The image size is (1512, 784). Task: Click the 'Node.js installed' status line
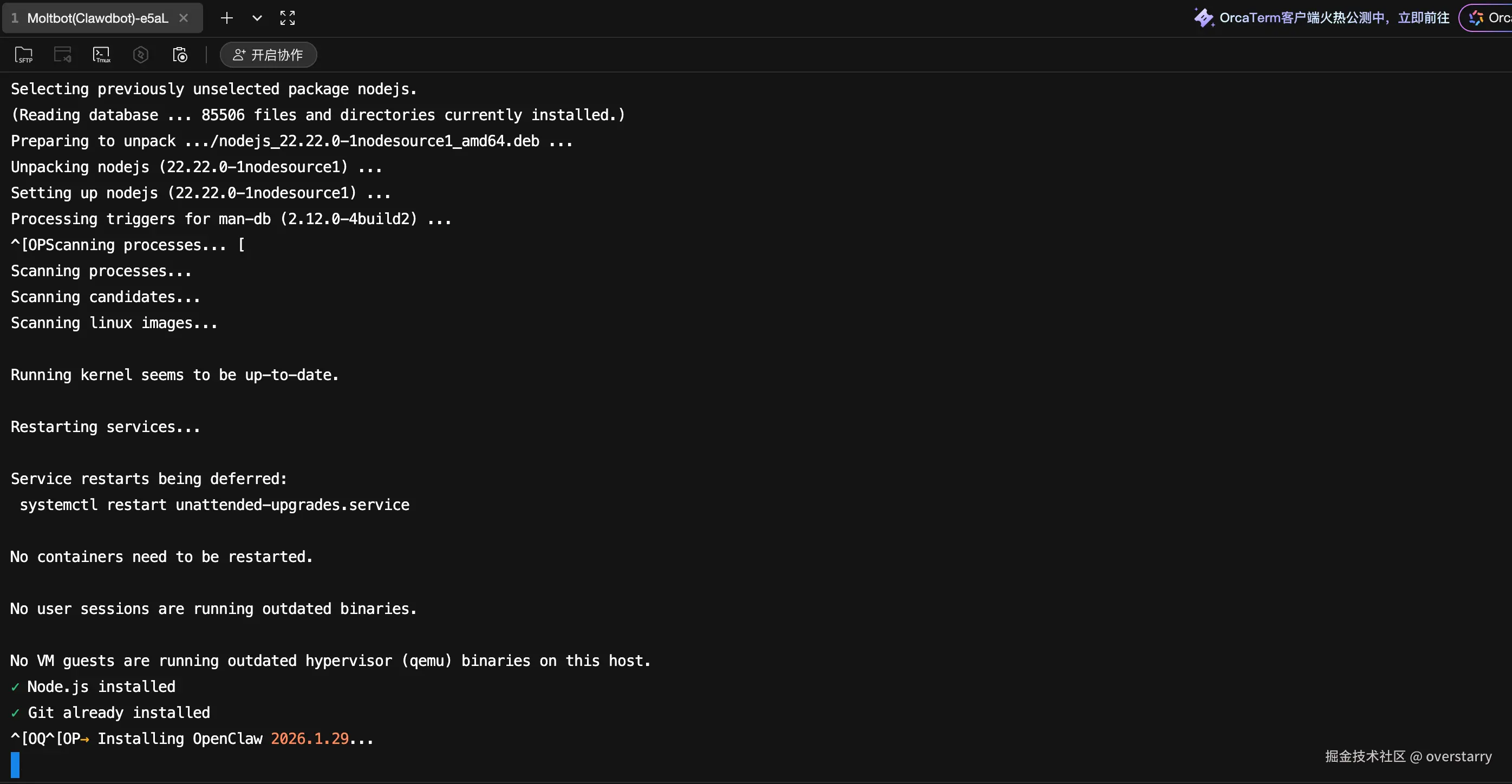pyautogui.click(x=93, y=687)
